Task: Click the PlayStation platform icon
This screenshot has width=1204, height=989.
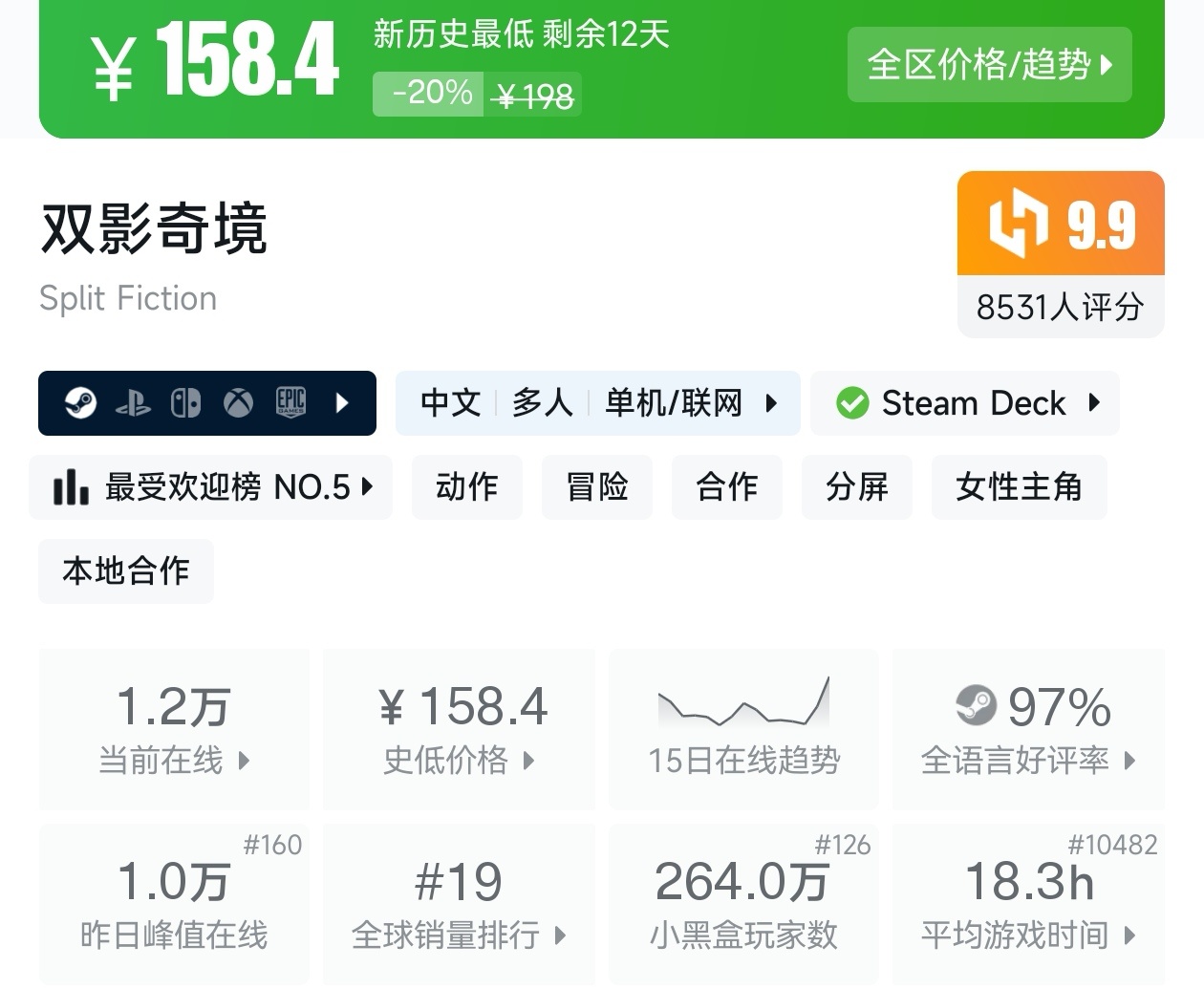Action: tap(133, 404)
